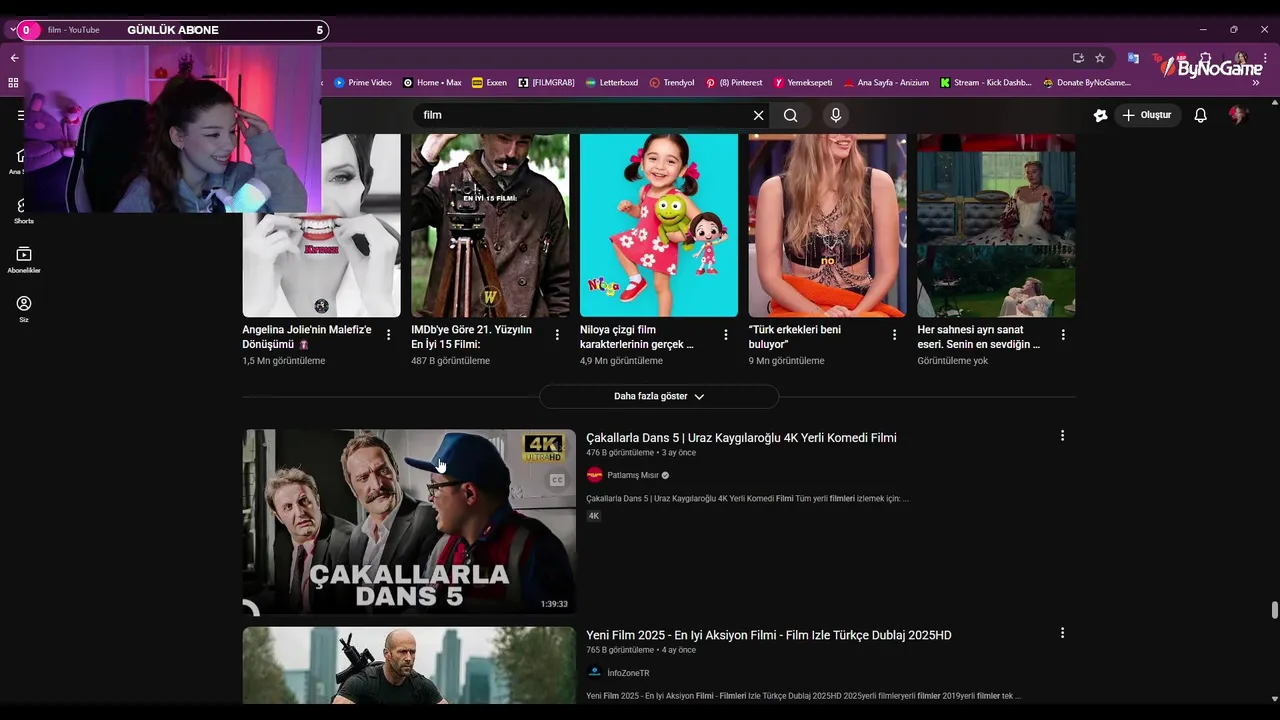Open the Her sahnesi ayrı sanat Short thumbnail
This screenshot has height=720, width=1280.
pos(996,226)
